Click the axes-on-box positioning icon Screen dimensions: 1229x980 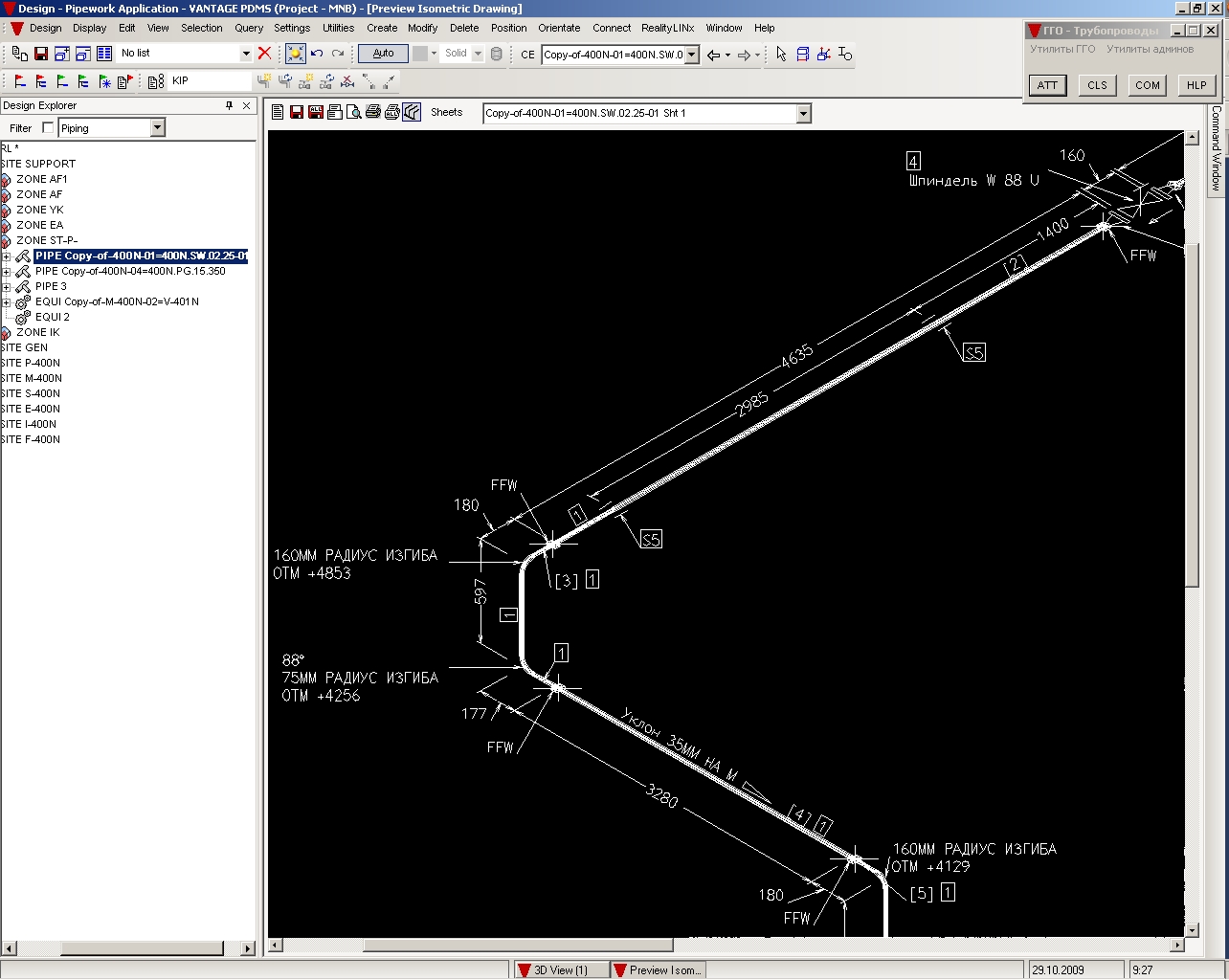(x=823, y=54)
